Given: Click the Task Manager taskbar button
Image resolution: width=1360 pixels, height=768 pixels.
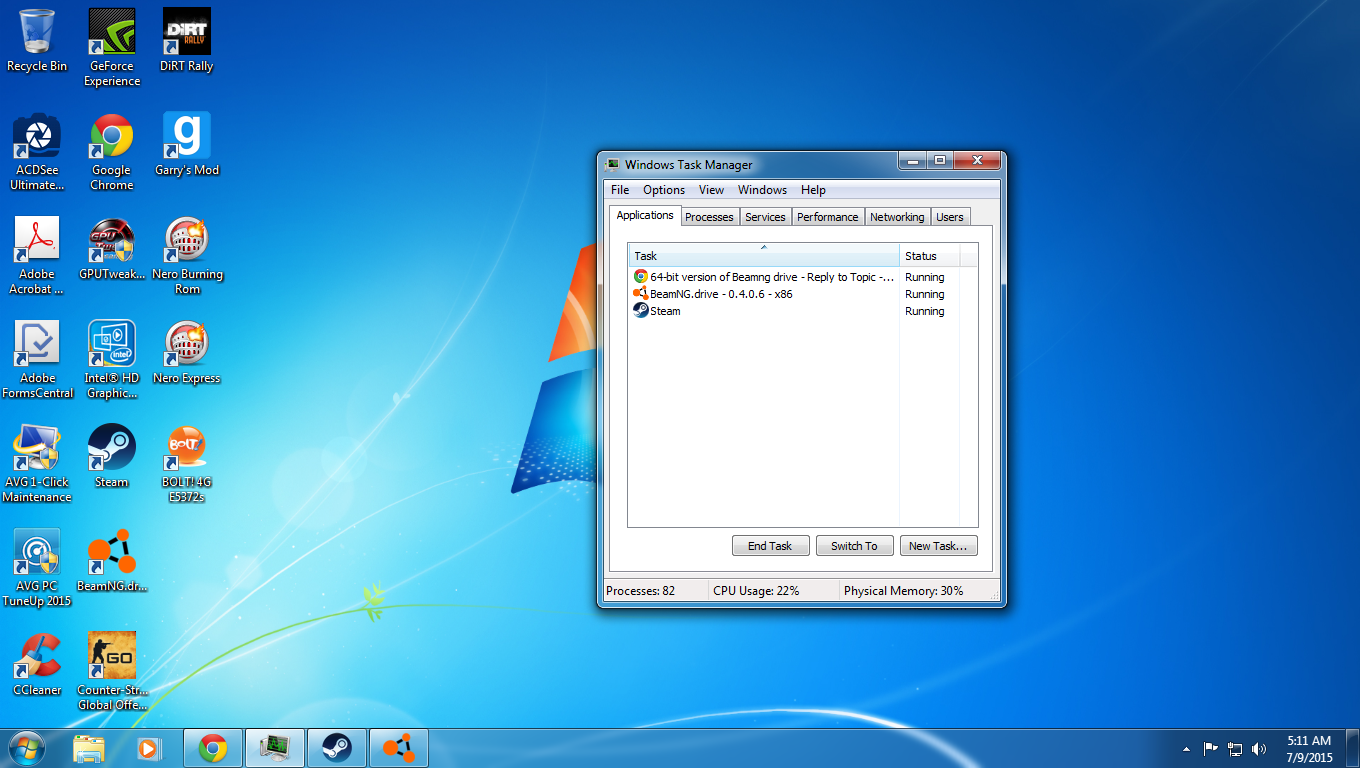Looking at the screenshot, I should [x=274, y=748].
